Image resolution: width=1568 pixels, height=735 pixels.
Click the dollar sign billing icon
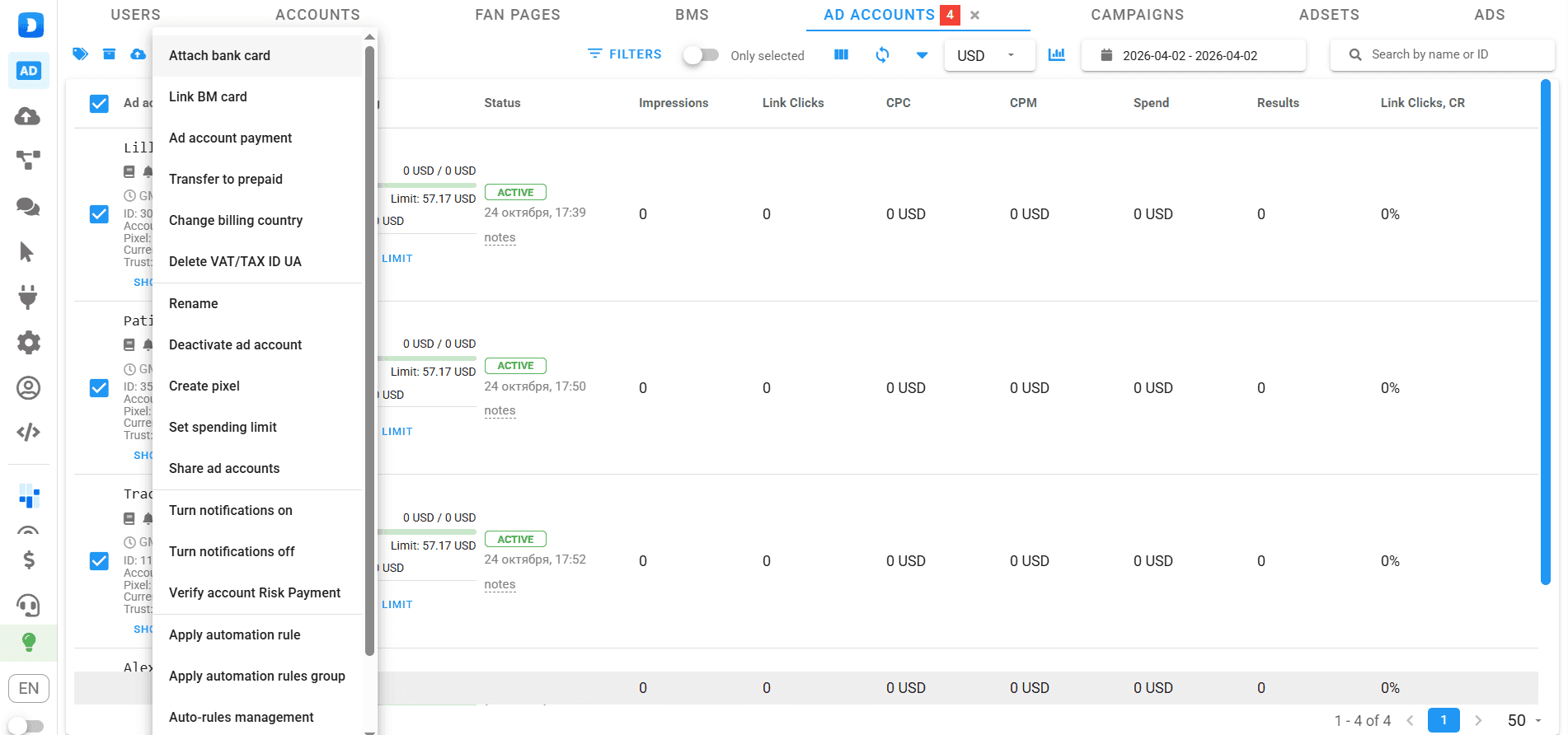28,560
